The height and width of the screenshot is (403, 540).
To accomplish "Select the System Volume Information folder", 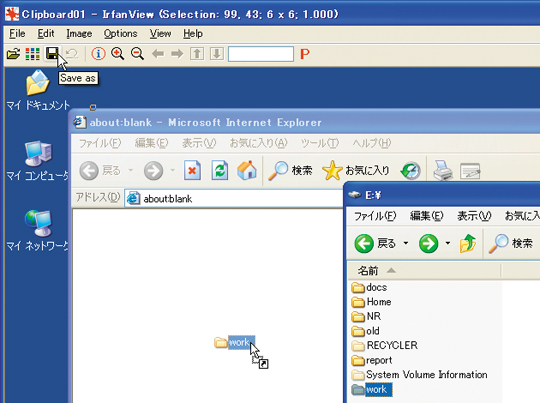I will tap(419, 374).
